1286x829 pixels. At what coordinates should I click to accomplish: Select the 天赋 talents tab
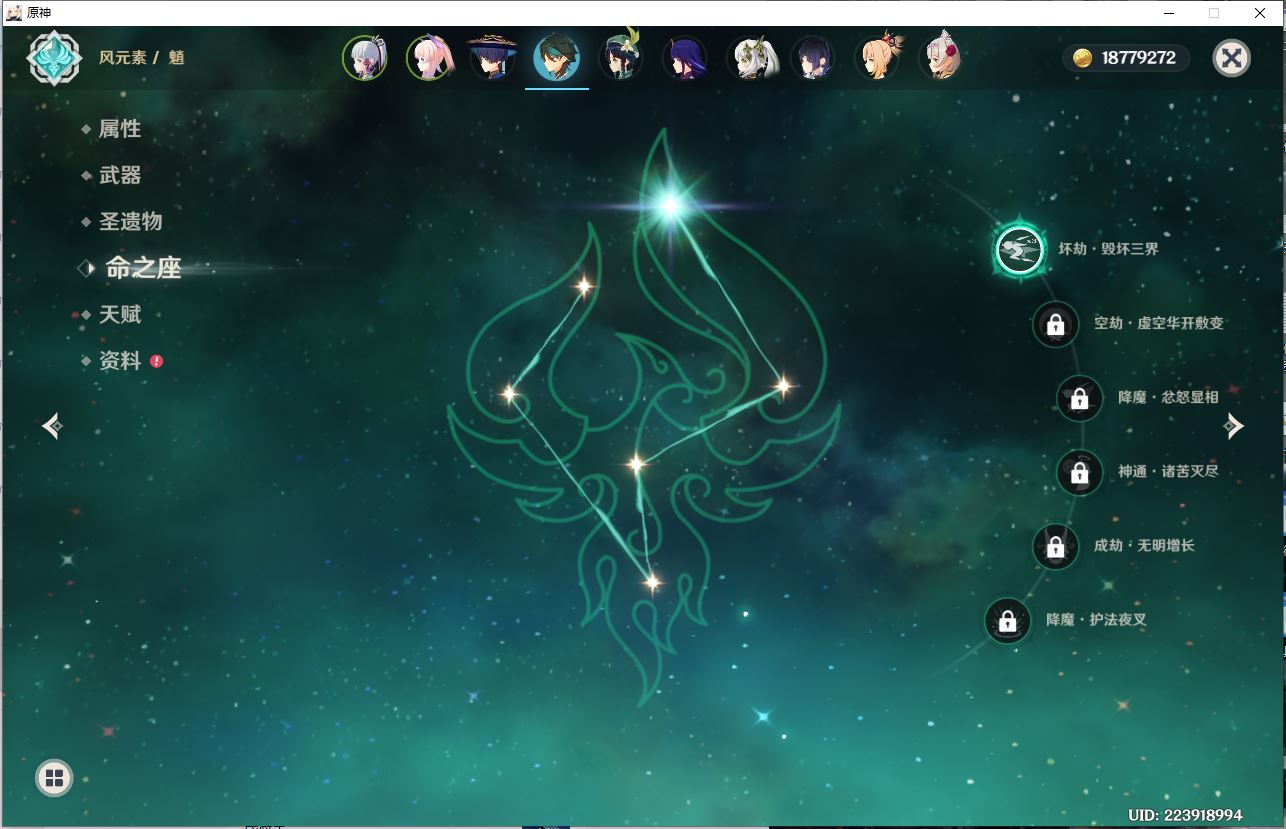point(120,314)
